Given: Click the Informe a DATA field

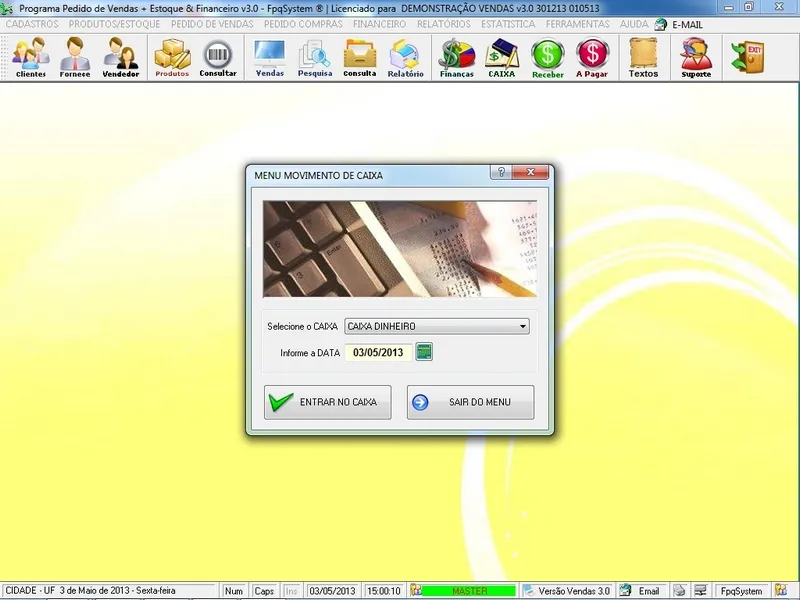Looking at the screenshot, I should (378, 352).
